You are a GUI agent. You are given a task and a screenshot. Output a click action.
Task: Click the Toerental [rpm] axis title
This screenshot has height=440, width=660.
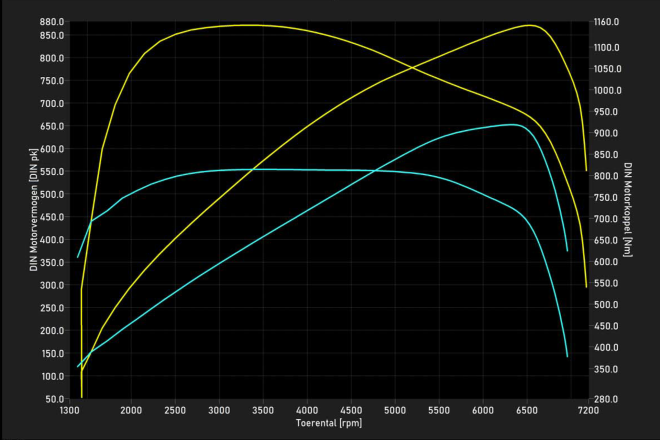(x=329, y=424)
